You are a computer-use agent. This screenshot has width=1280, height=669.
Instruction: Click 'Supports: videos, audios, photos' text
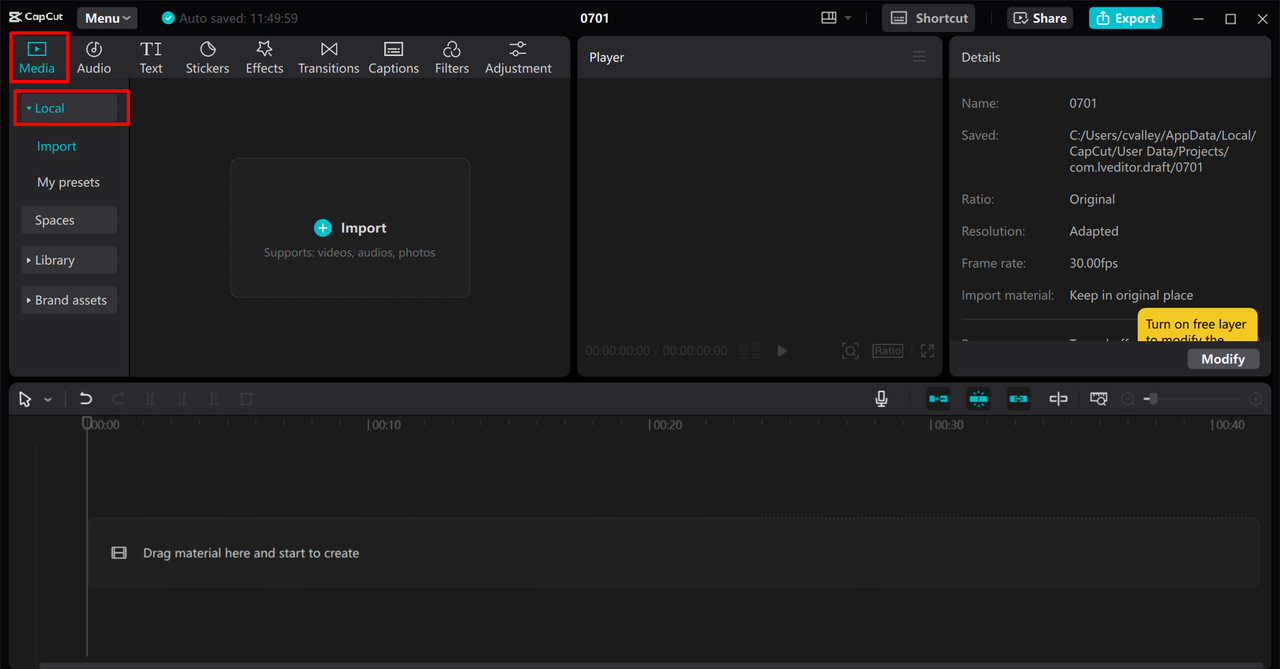350,253
